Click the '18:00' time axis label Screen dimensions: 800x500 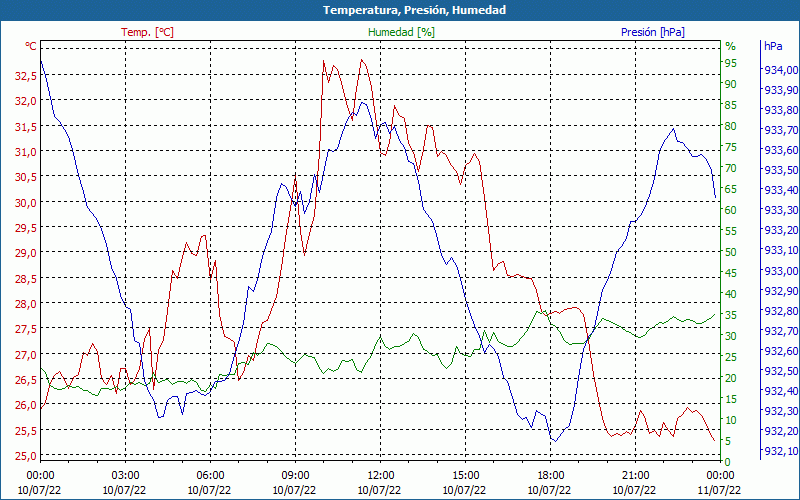(550, 476)
